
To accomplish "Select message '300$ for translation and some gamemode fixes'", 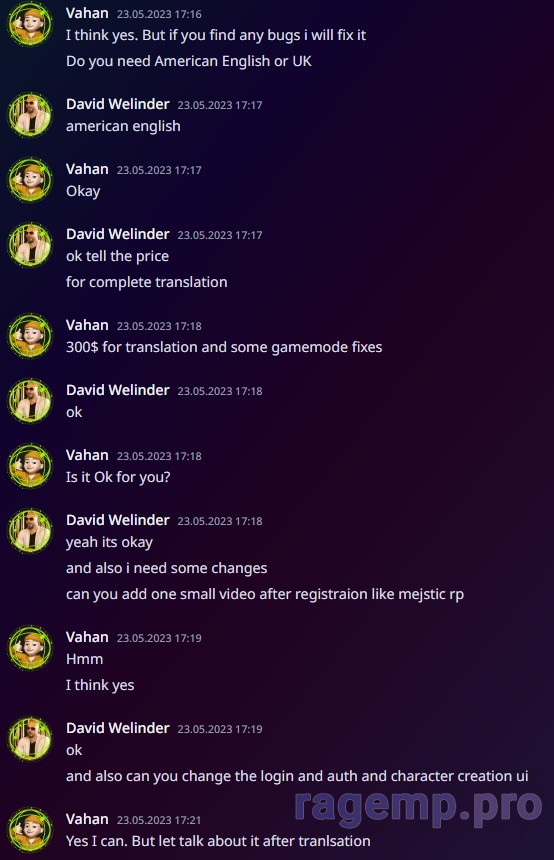I will pos(224,347).
